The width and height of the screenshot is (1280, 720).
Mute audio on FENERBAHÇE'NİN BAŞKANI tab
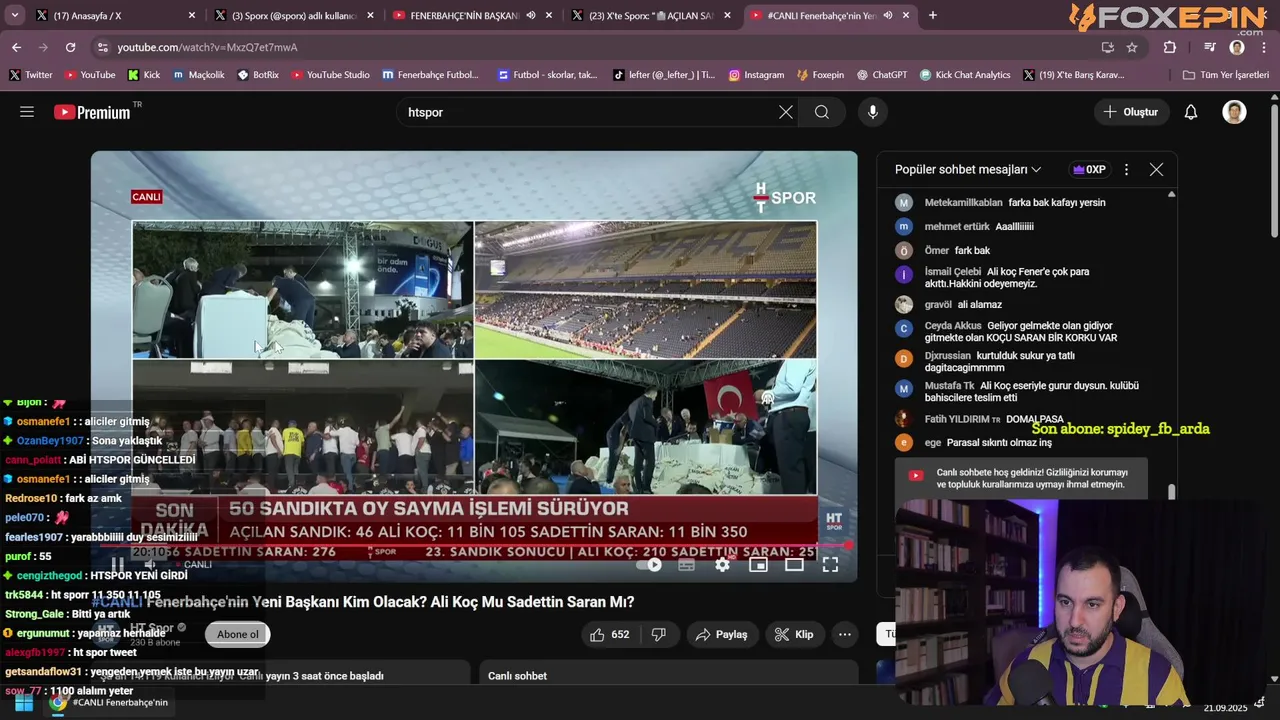[531, 15]
